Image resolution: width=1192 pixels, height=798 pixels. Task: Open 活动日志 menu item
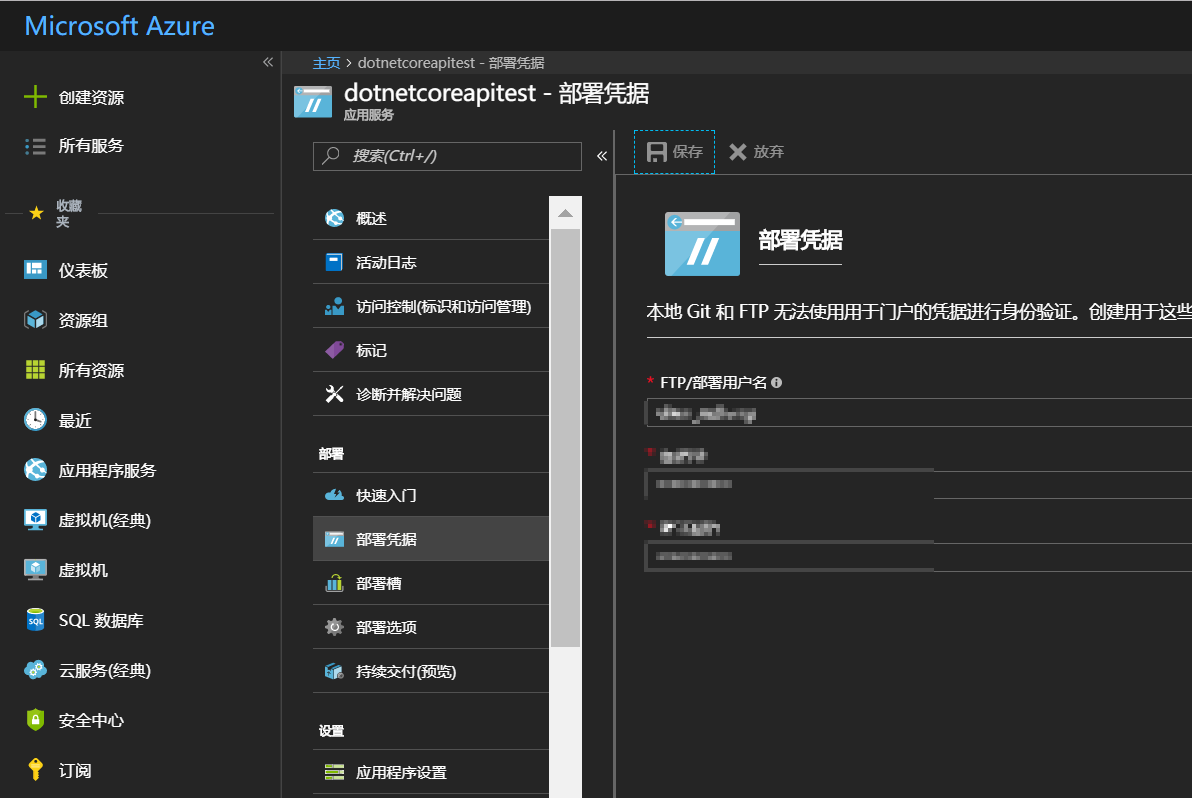pyautogui.click(x=431, y=262)
